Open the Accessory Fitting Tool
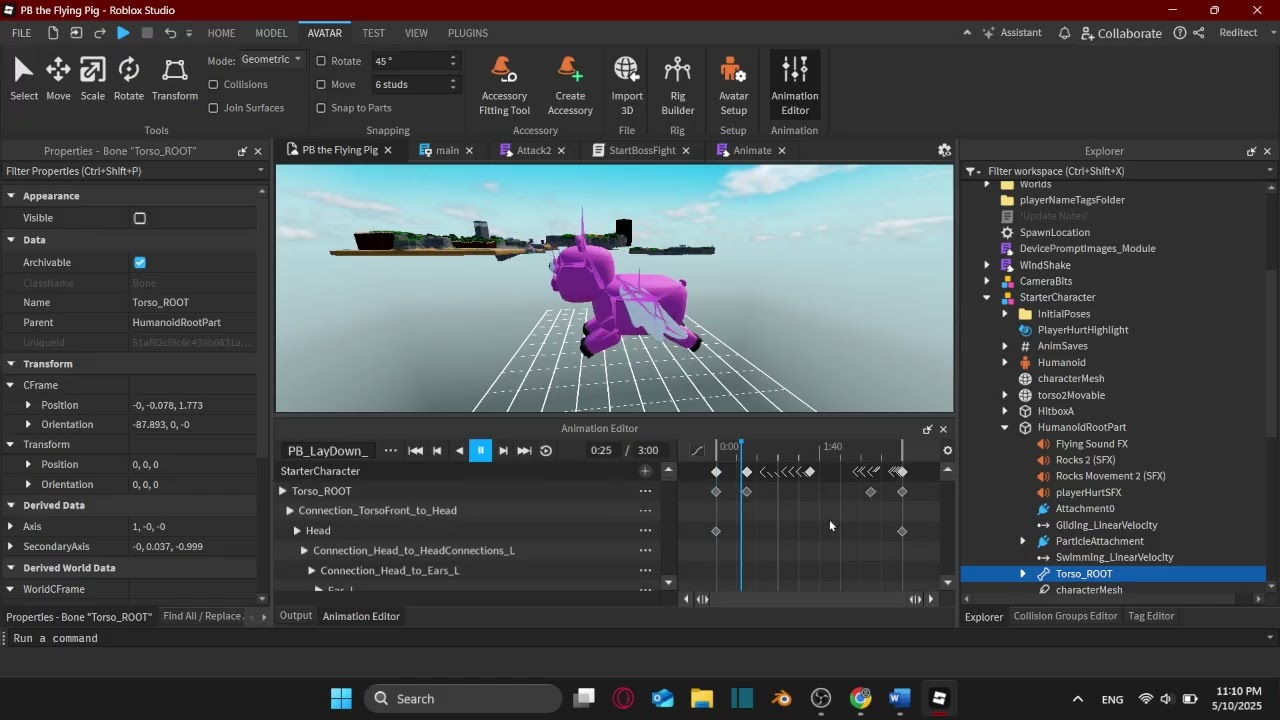1280x720 pixels. coord(505,85)
